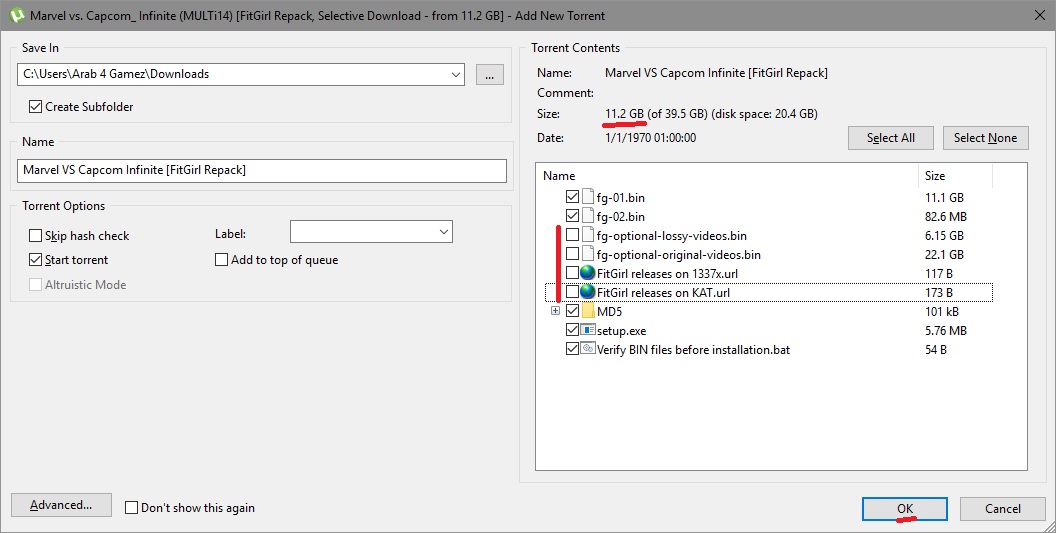Open the Label dropdown
1056x533 pixels.
443,232
